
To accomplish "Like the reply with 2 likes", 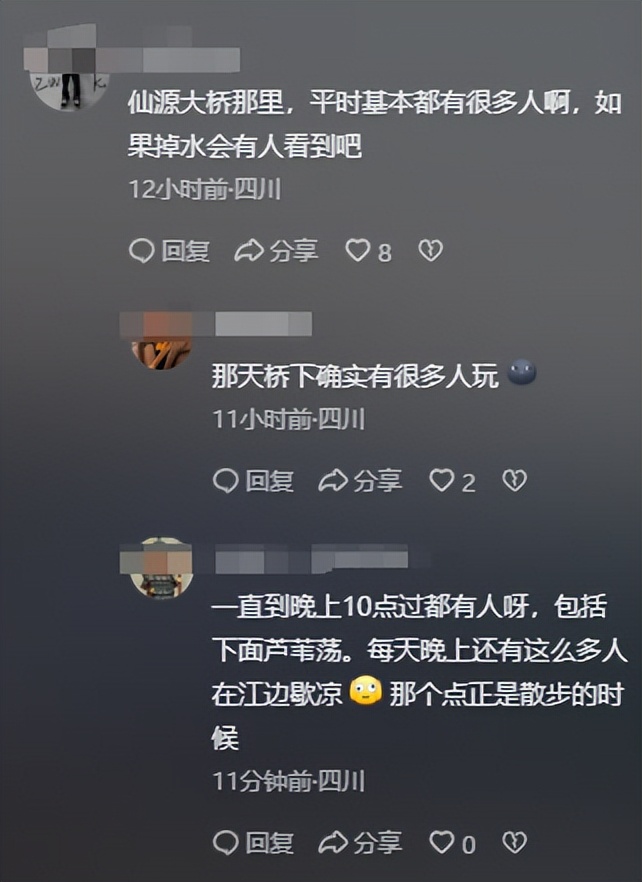I will (452, 481).
